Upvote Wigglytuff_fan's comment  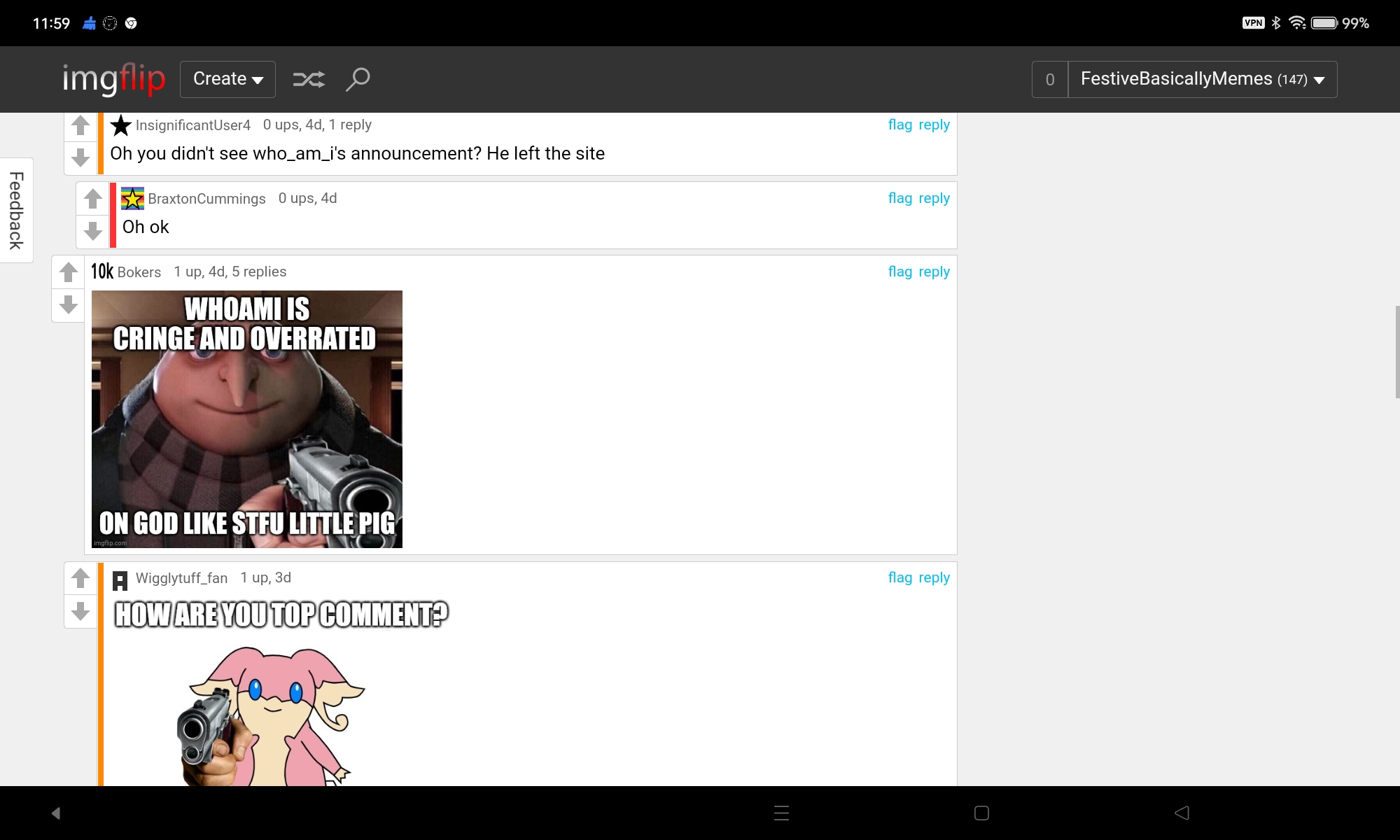80,578
